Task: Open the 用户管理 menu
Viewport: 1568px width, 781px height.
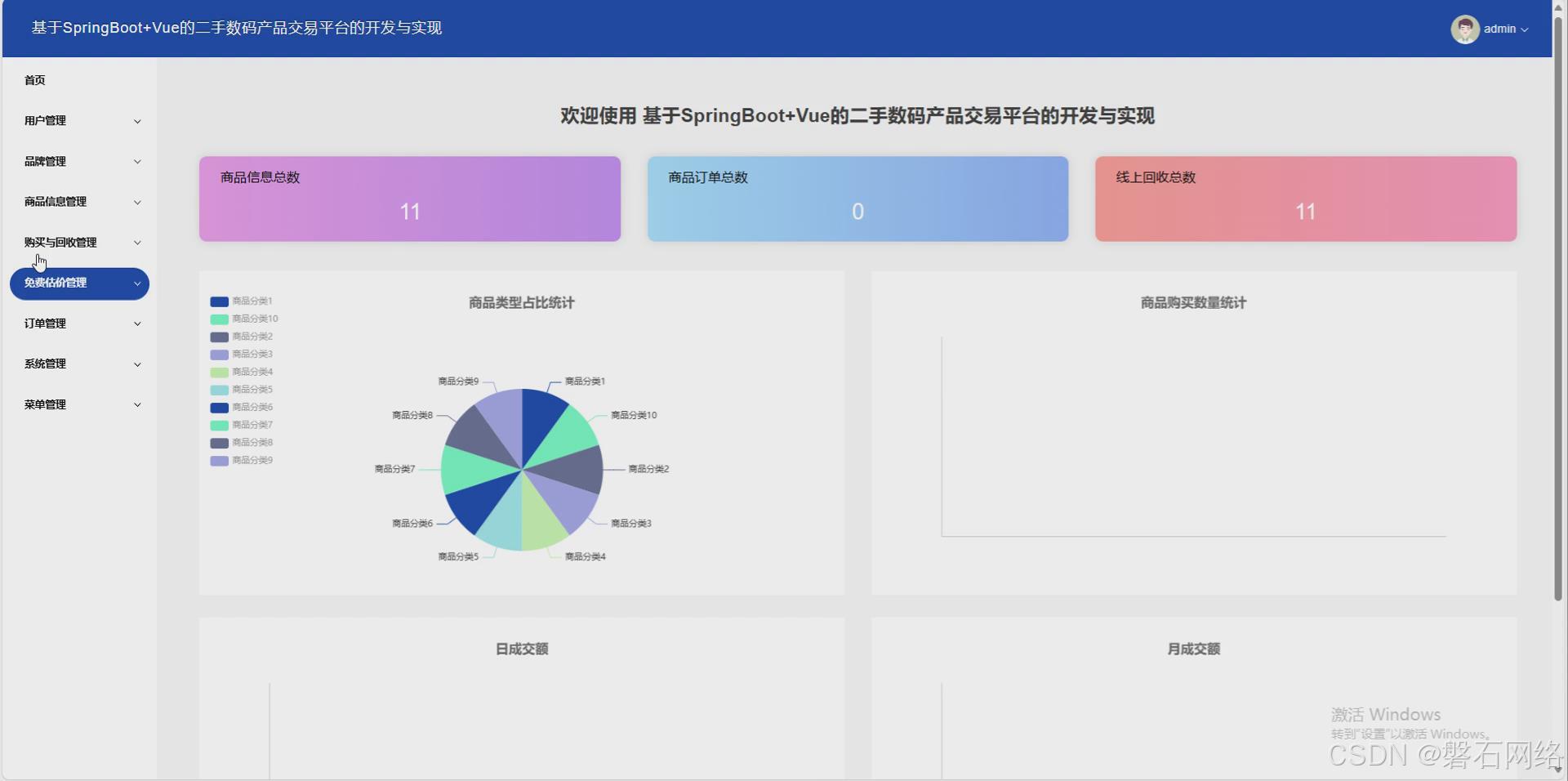Action: [x=79, y=121]
